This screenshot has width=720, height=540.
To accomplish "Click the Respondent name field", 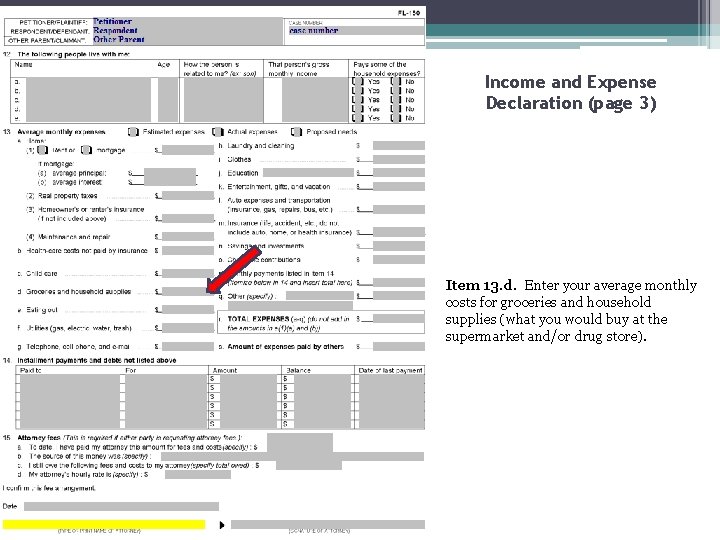I will coord(187,31).
